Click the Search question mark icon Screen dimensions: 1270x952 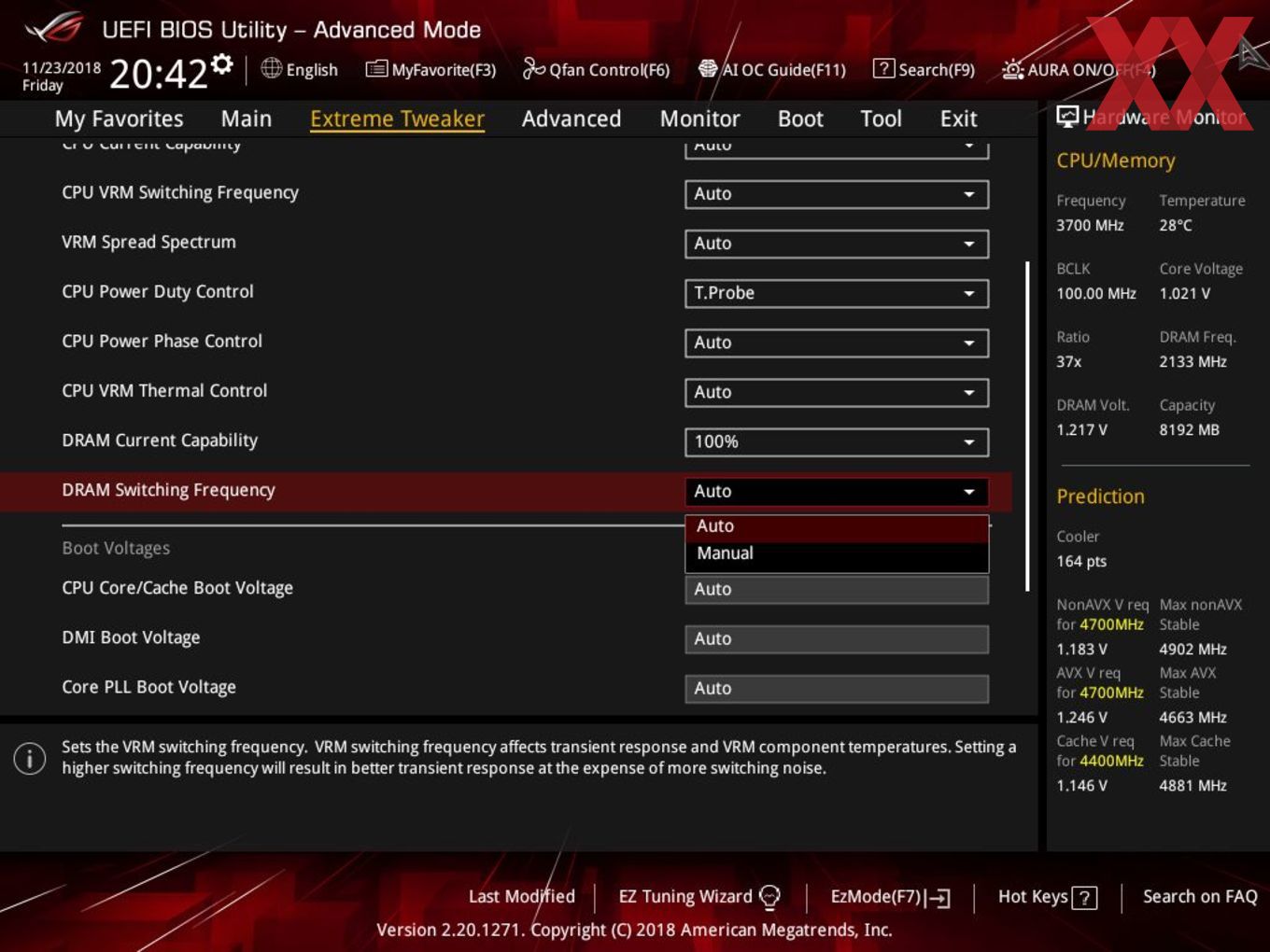pyautogui.click(x=883, y=68)
